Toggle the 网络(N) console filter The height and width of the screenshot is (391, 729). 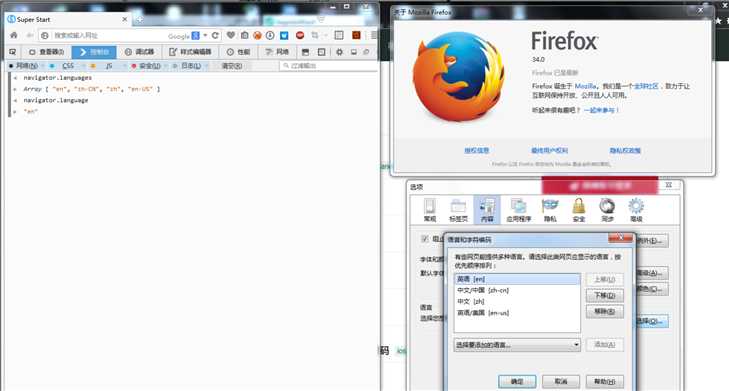(x=23, y=66)
